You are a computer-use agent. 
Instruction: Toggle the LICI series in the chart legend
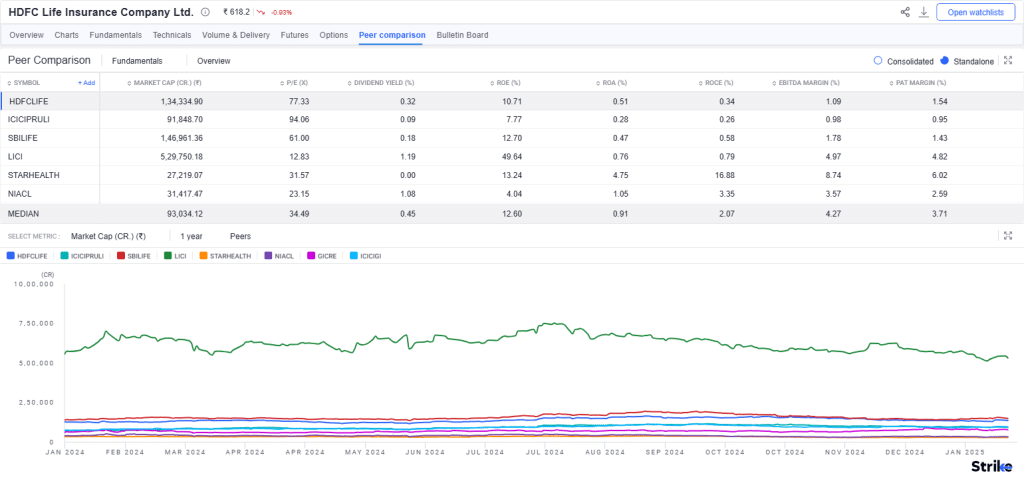click(174, 256)
